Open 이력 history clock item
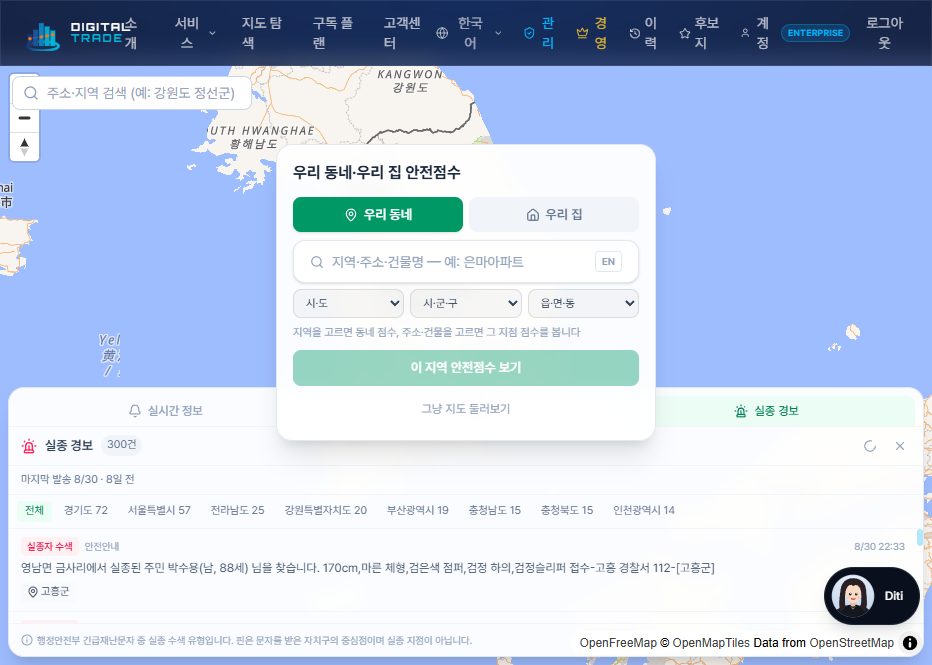Screen dimensions: 932x665 (643, 33)
